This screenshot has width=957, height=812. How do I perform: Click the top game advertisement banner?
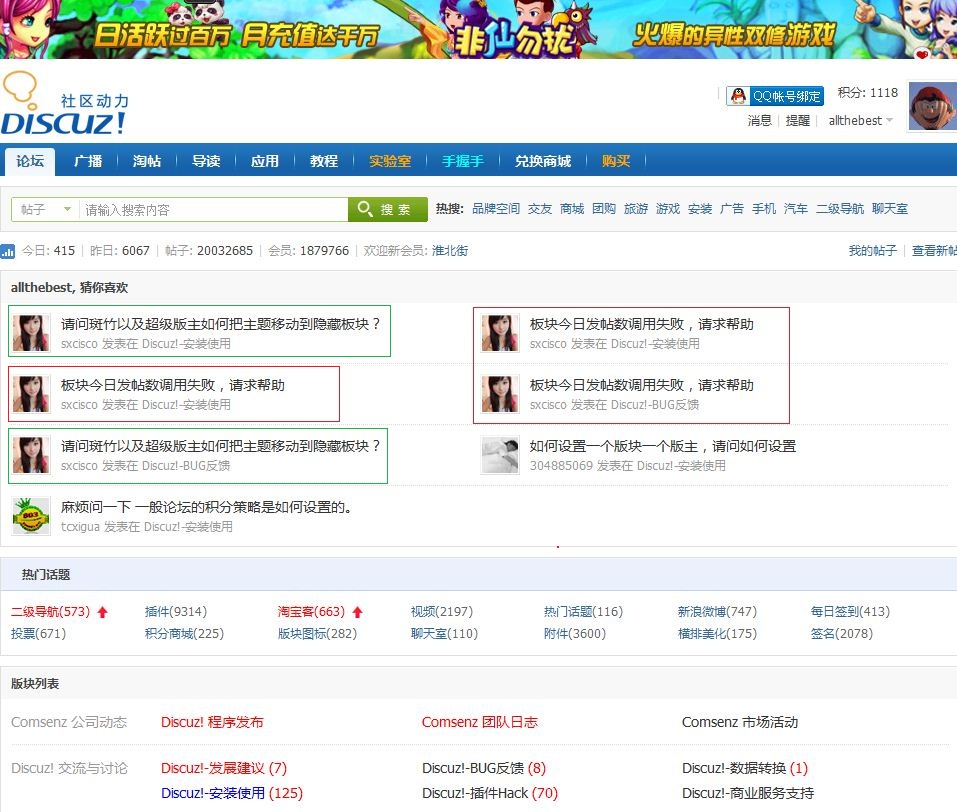(x=478, y=29)
